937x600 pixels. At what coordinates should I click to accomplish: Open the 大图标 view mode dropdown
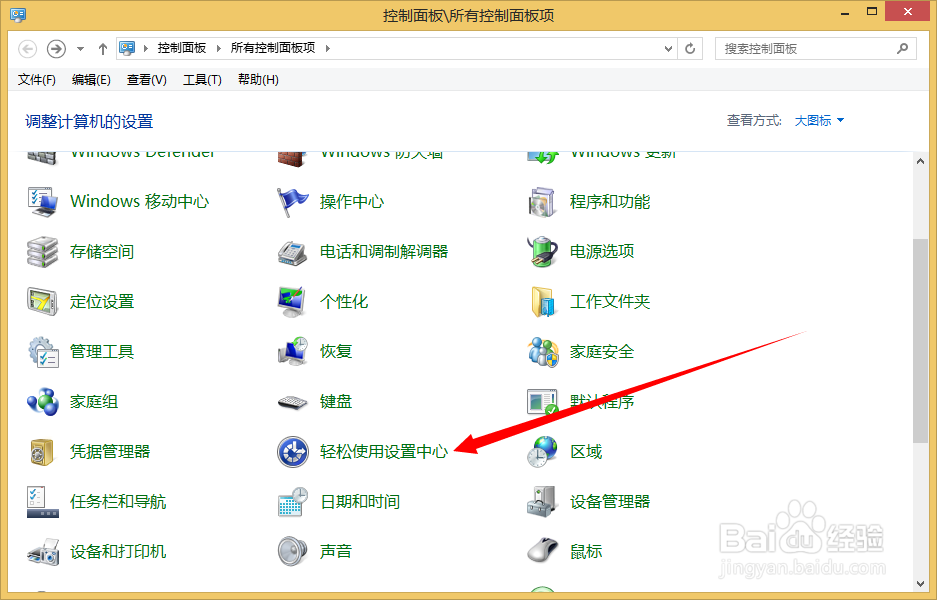[817, 118]
